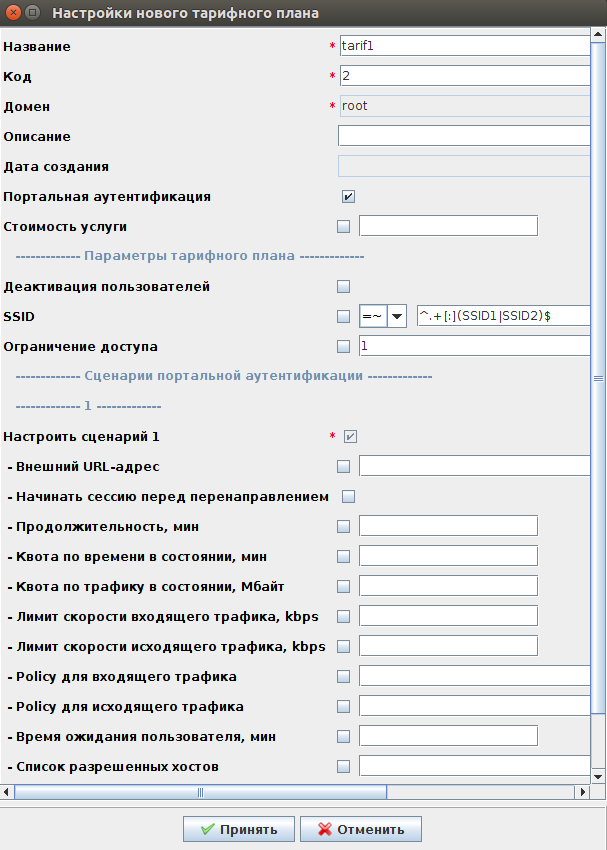Click the vertical scrollbar thumb
Screen dimensions: 607x850
tap(599, 380)
